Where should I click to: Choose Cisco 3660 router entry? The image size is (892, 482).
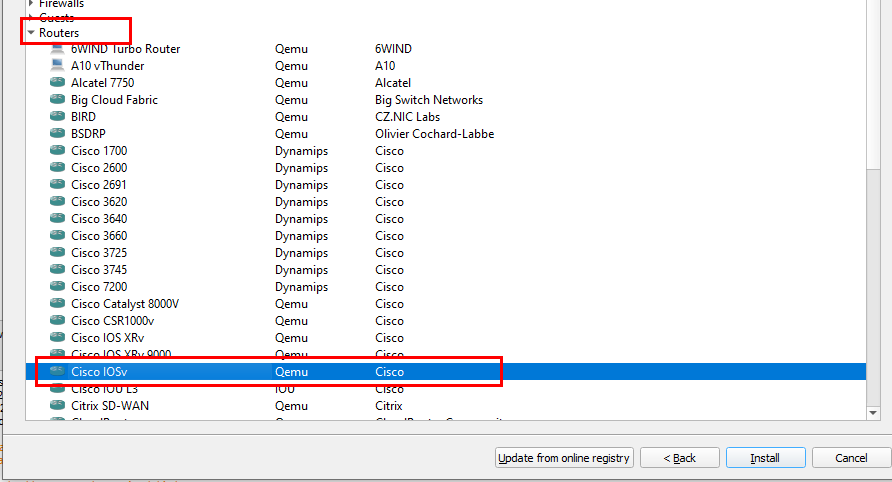pyautogui.click(x=99, y=236)
